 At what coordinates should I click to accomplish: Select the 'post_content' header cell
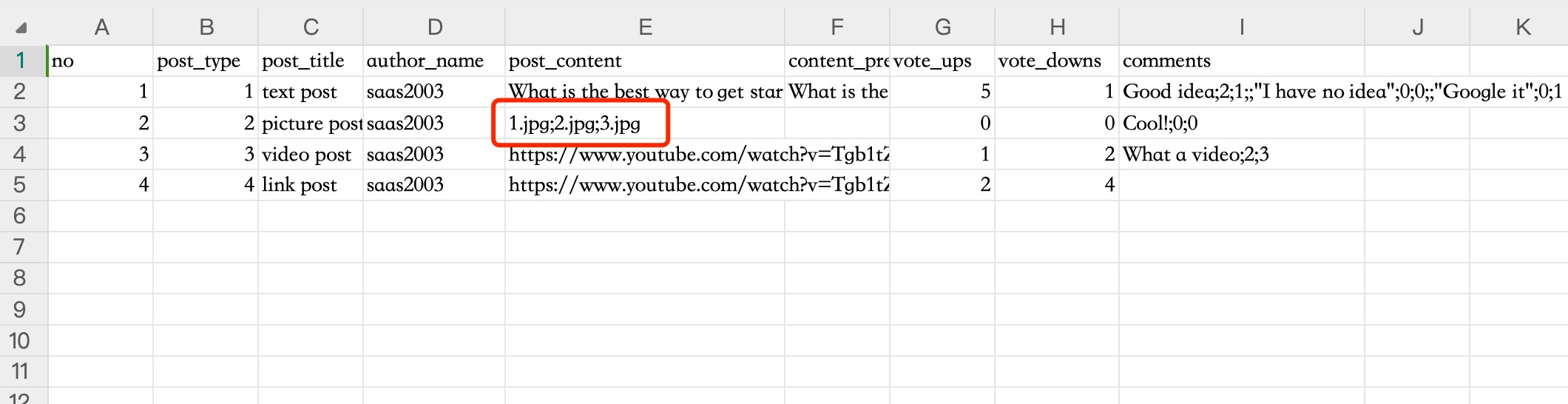pyautogui.click(x=644, y=61)
